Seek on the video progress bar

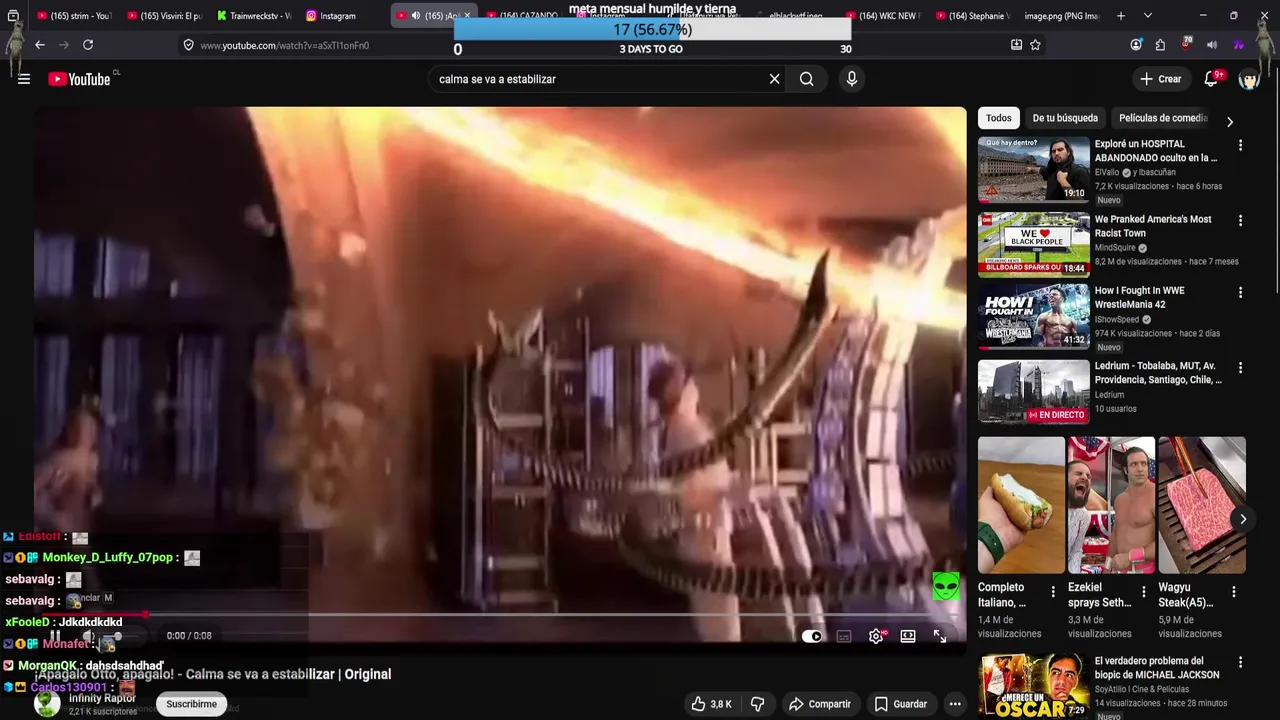[x=500, y=614]
